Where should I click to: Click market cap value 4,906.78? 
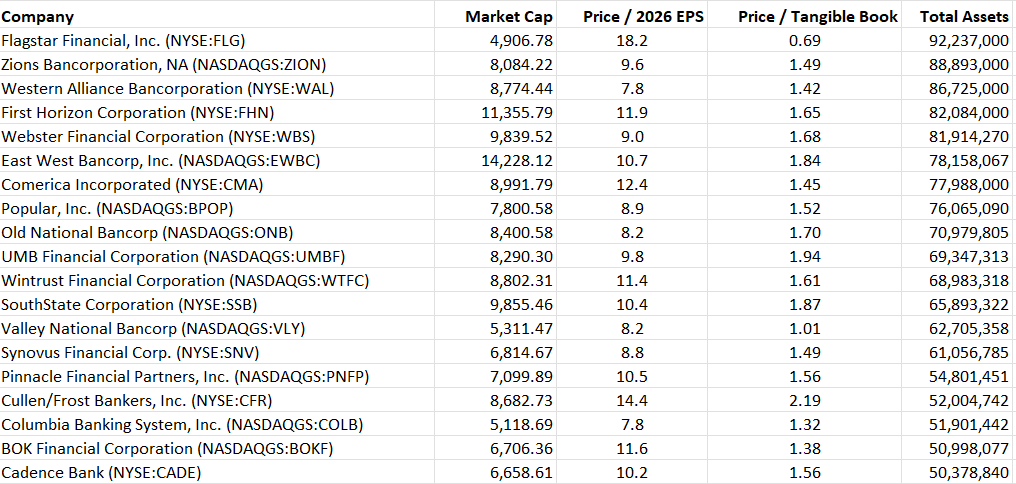(522, 41)
